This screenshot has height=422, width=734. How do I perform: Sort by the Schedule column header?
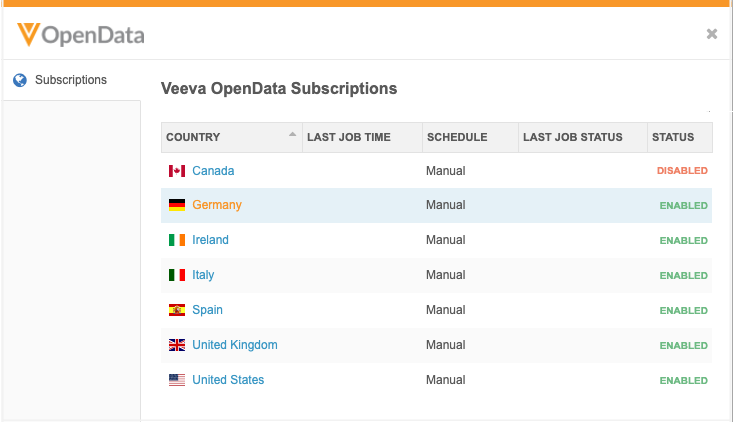point(457,137)
